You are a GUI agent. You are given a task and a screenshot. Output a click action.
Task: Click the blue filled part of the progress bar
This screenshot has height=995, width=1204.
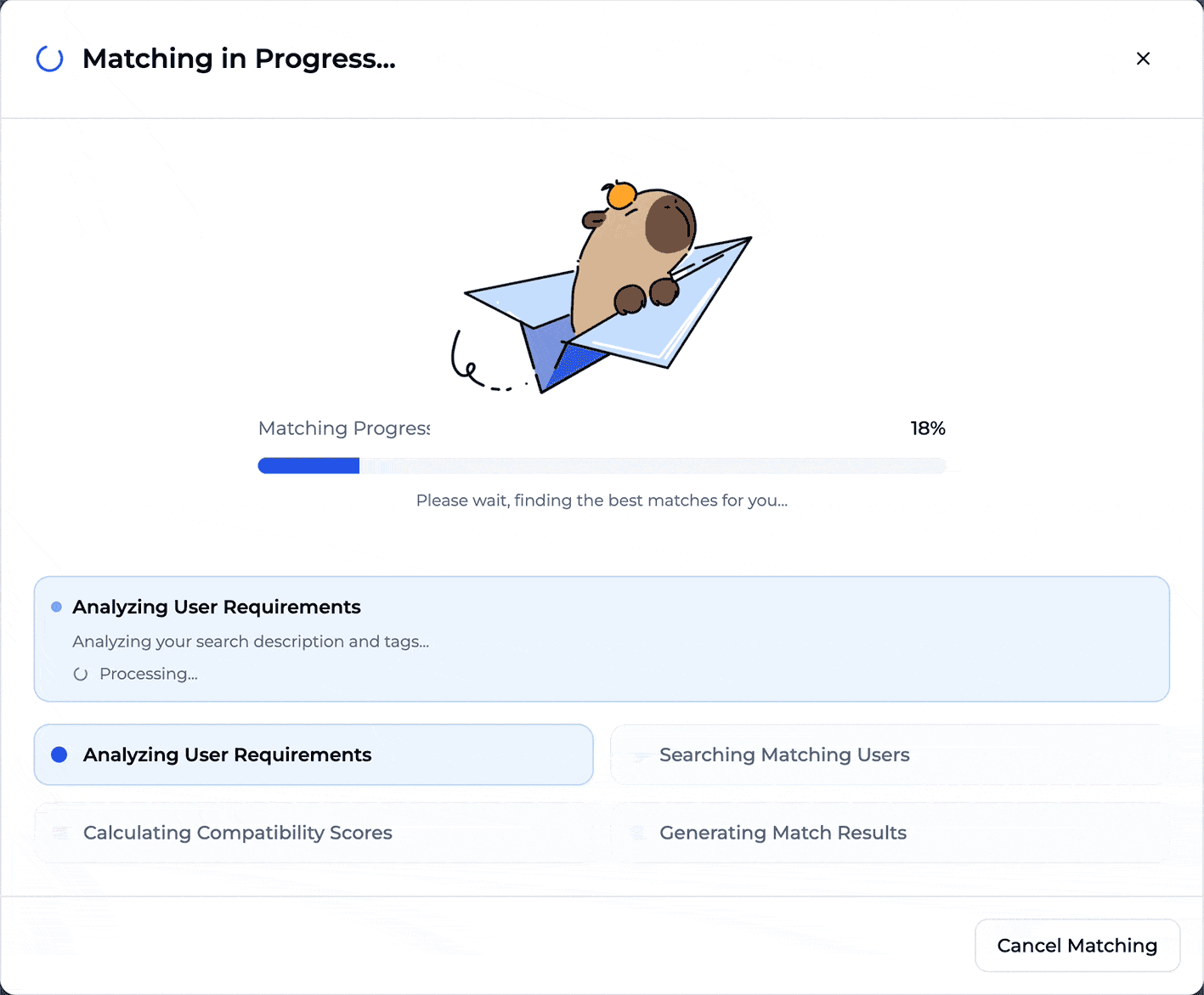pos(308,466)
